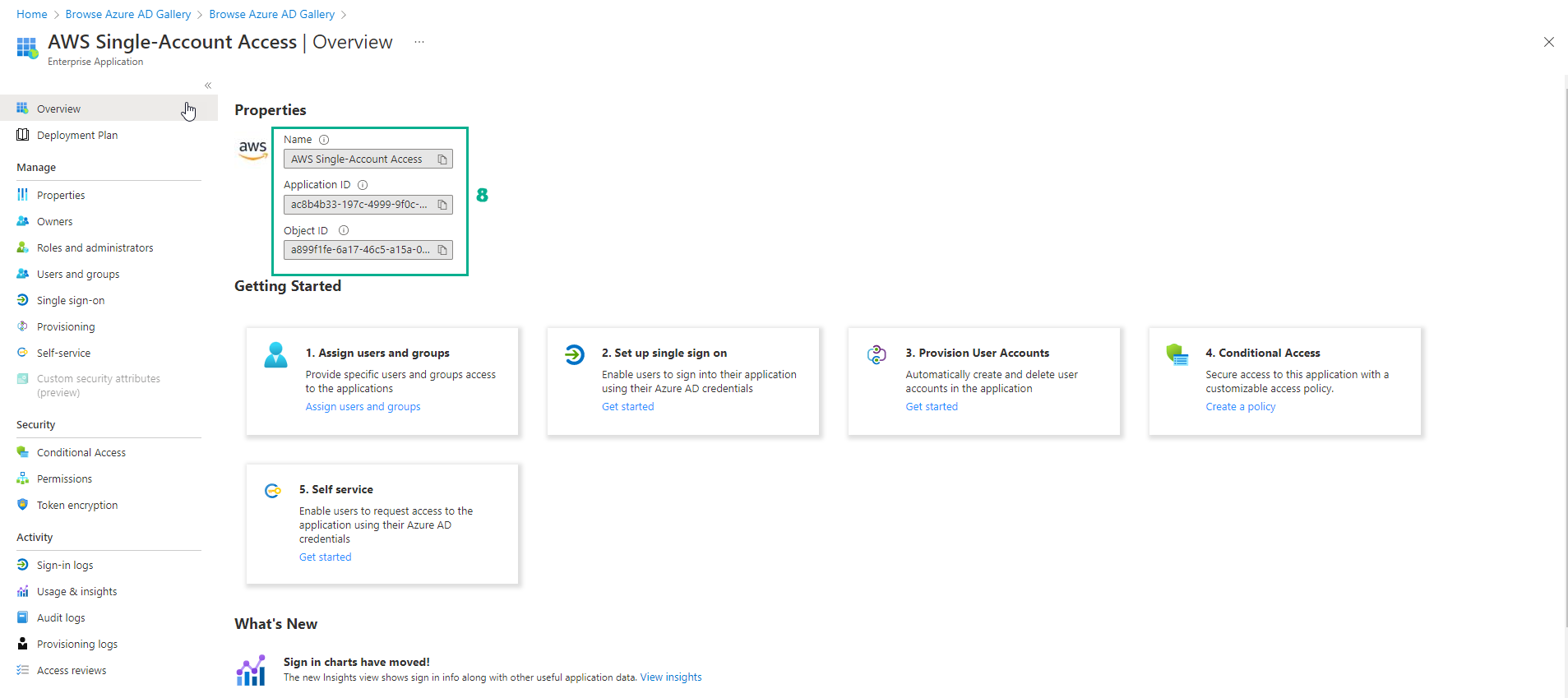The height and width of the screenshot is (698, 1568).
Task: Copy the Object ID value
Action: coord(442,250)
